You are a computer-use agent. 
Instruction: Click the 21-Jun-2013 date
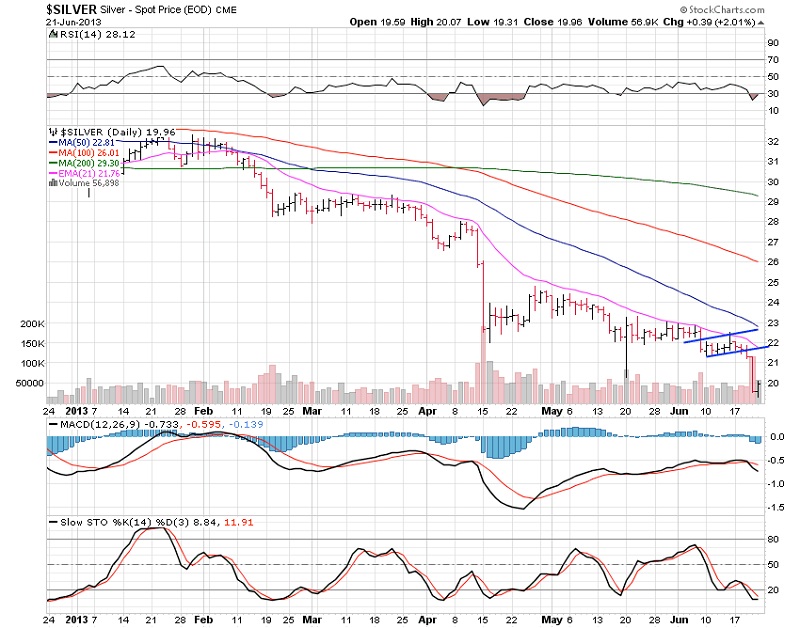(x=73, y=22)
